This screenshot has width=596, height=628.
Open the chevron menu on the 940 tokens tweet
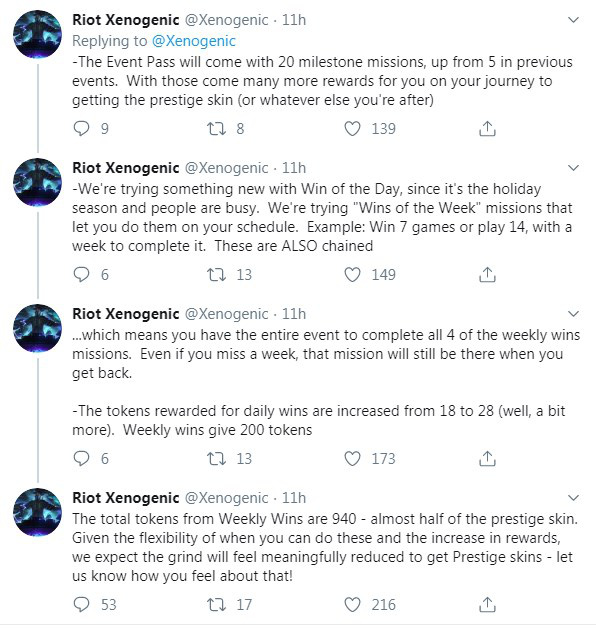coord(574,498)
